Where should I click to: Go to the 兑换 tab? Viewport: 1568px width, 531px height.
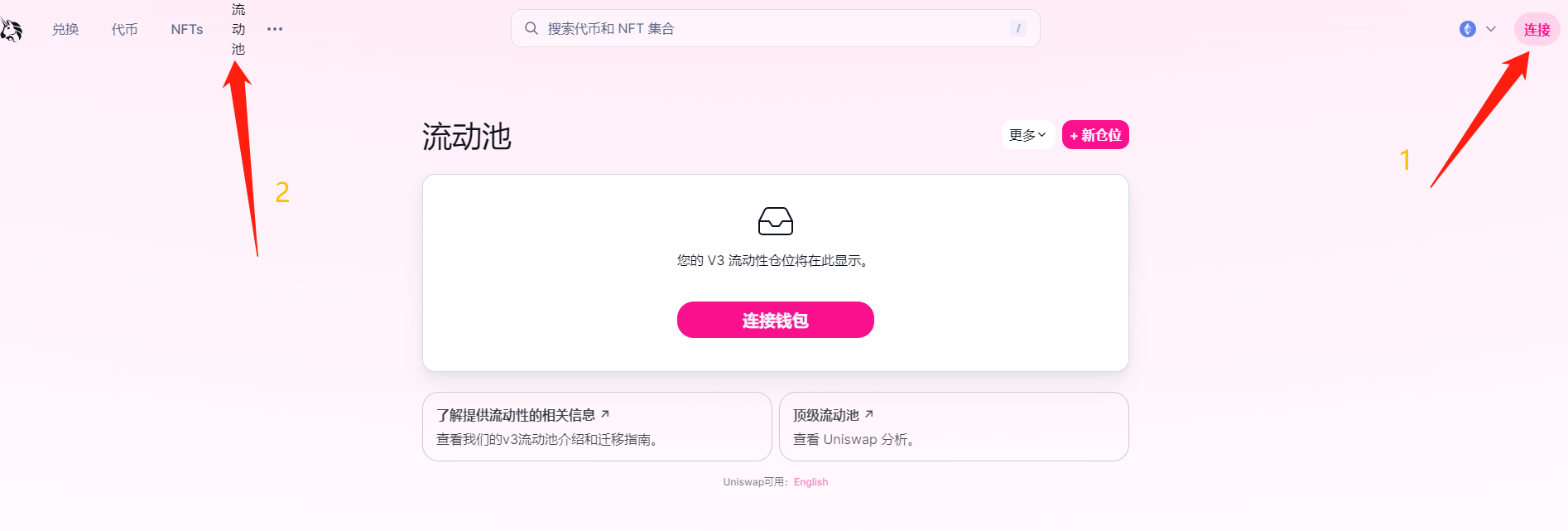tap(65, 30)
